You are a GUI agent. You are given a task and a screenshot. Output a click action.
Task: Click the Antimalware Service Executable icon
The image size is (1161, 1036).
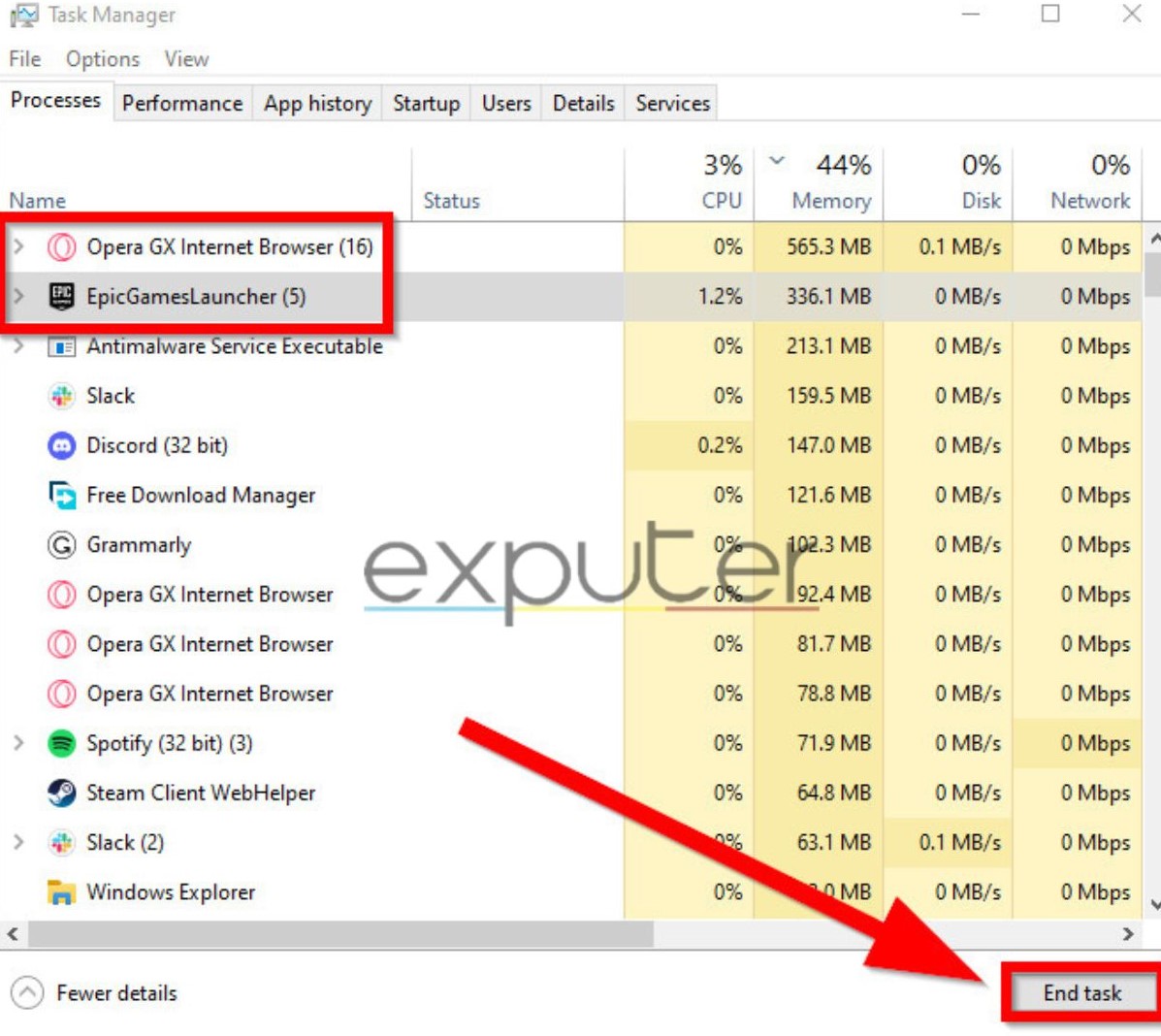tap(61, 346)
